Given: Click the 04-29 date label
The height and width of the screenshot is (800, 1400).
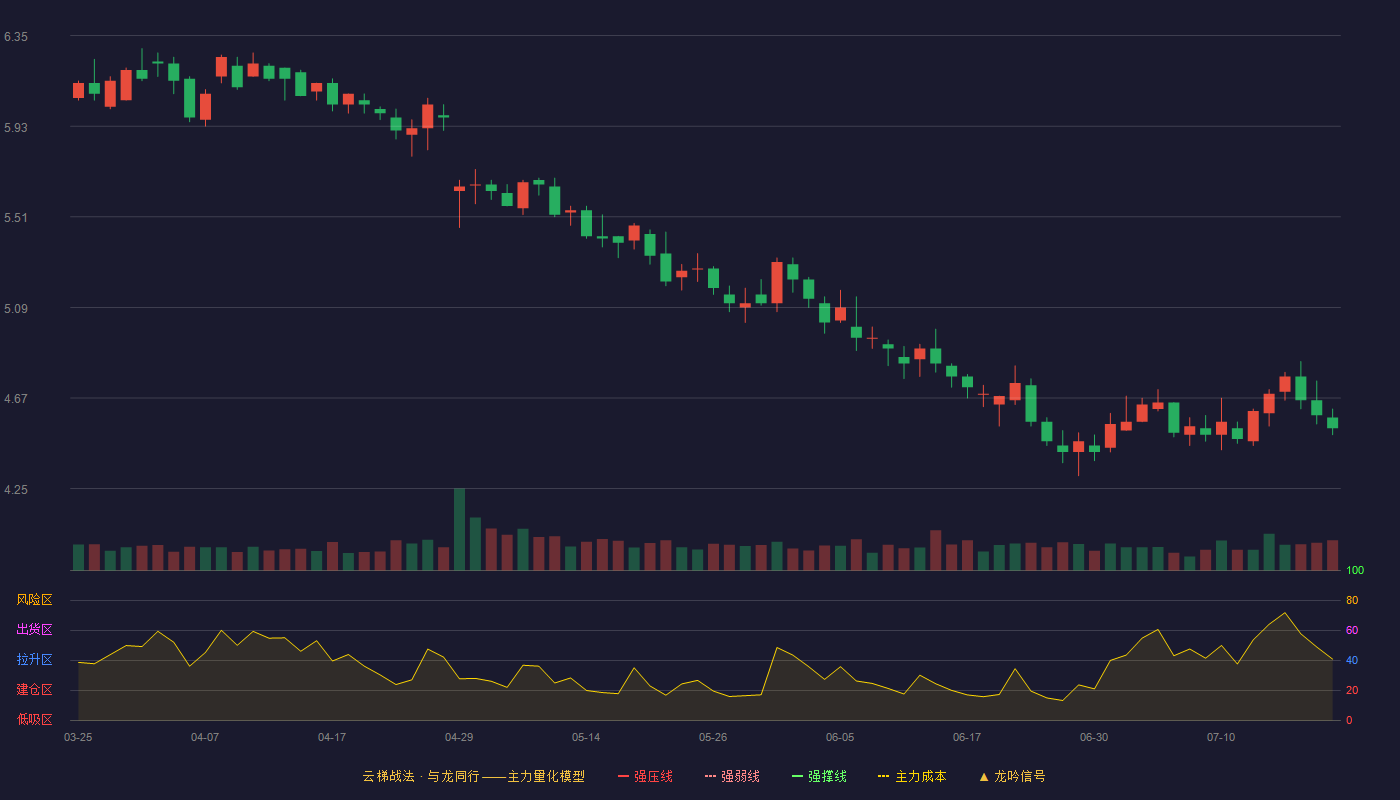Looking at the screenshot, I should [x=459, y=737].
